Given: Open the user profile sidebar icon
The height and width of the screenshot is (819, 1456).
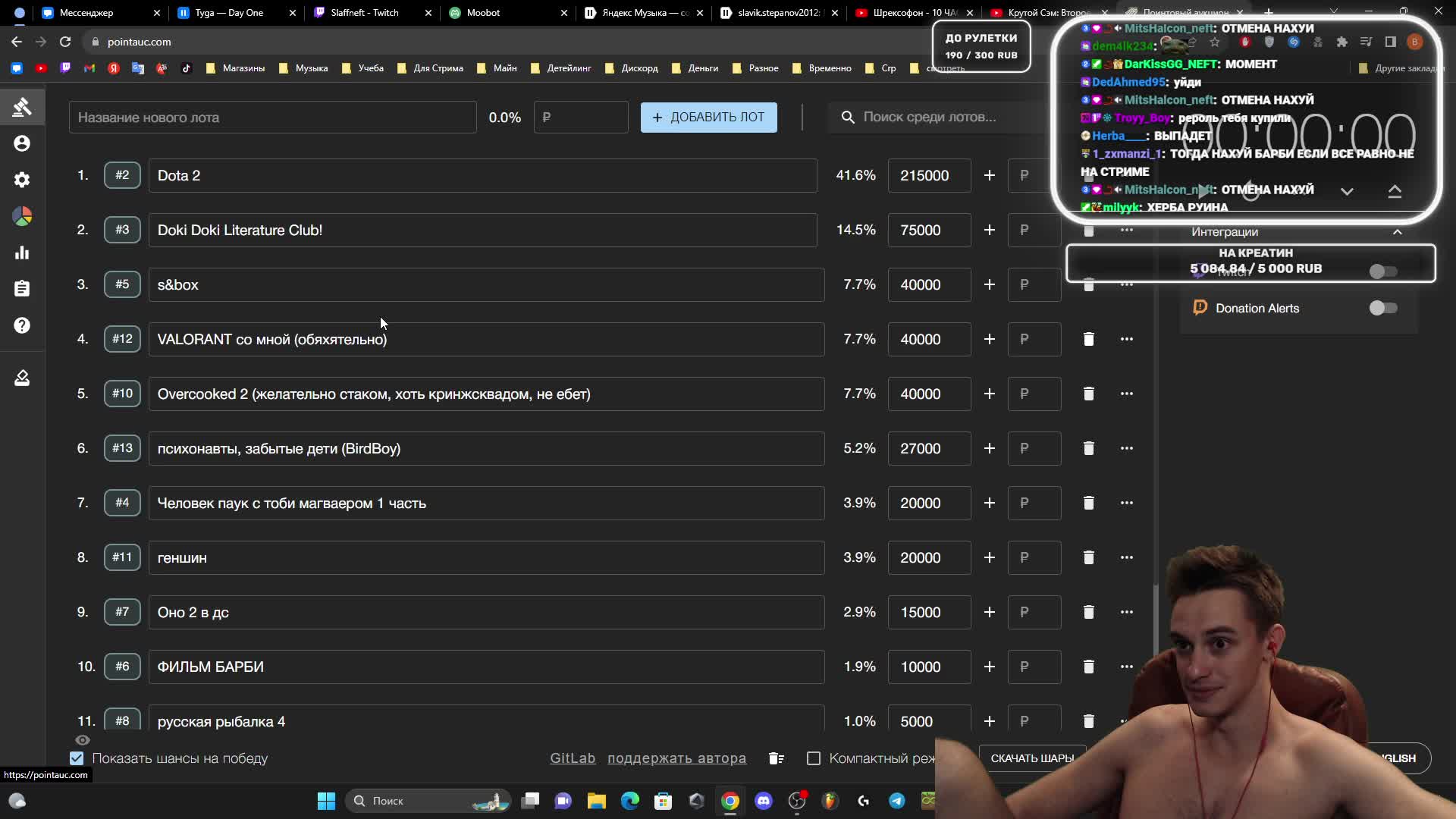Looking at the screenshot, I should 22,143.
